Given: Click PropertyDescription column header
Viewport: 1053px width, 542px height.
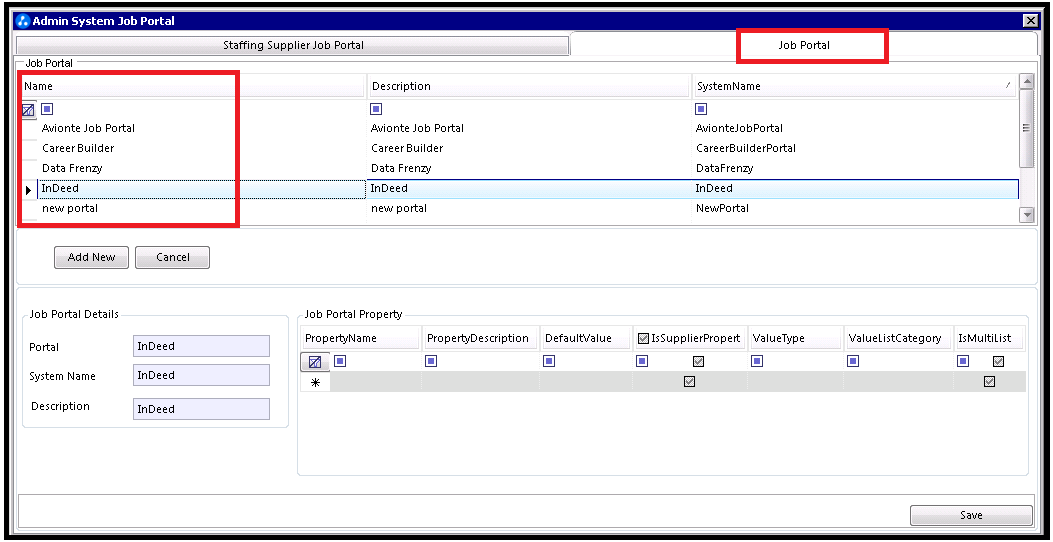Looking at the screenshot, I should [x=481, y=338].
